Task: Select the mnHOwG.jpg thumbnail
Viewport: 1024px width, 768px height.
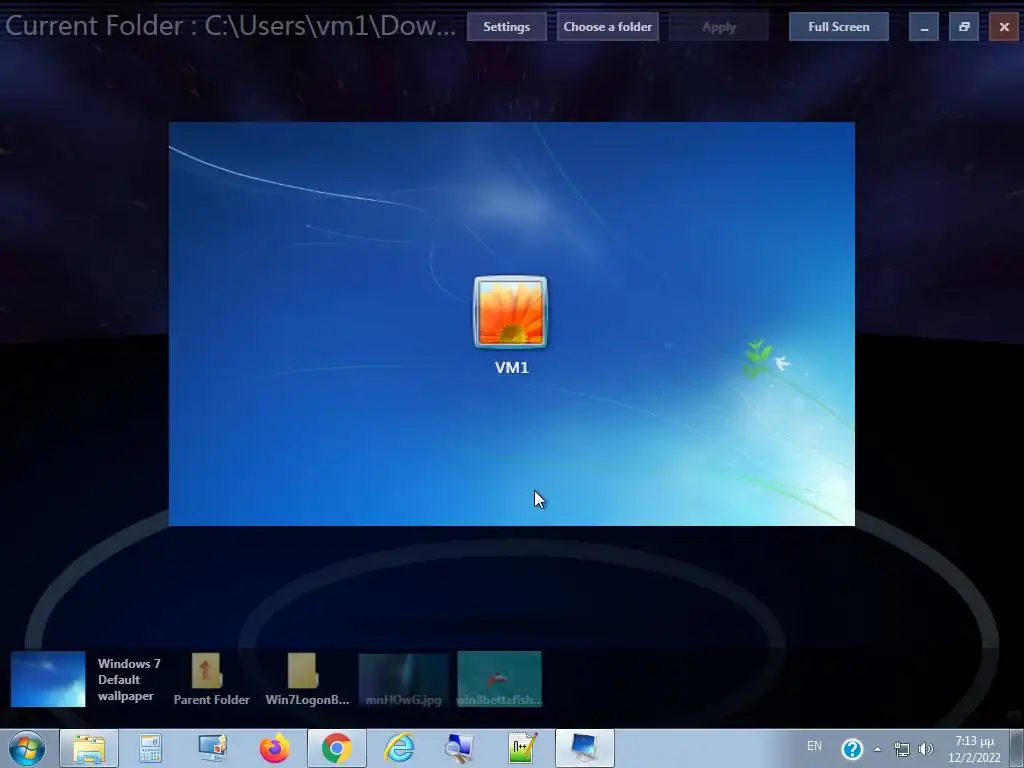Action: pyautogui.click(x=404, y=679)
